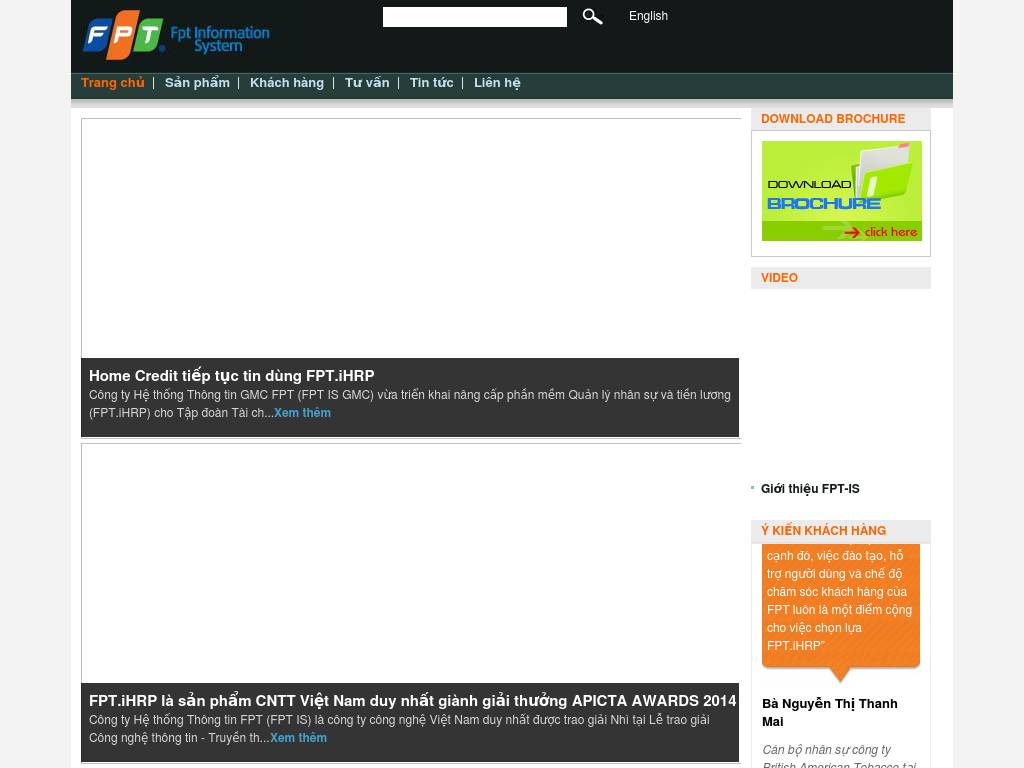Open the Tin tức menu item
This screenshot has height=768, width=1024.
[431, 83]
